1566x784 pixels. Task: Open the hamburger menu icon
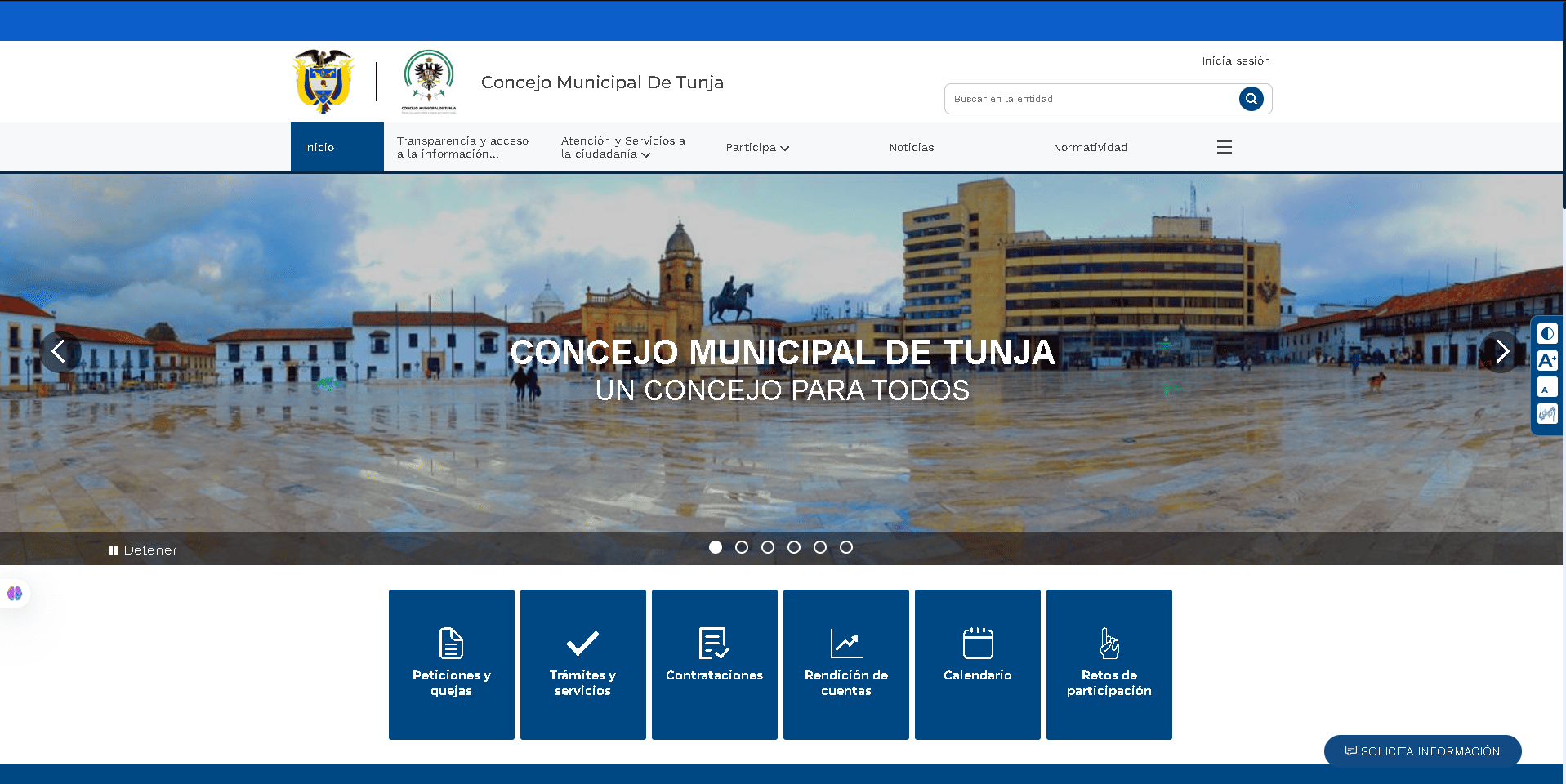point(1224,147)
